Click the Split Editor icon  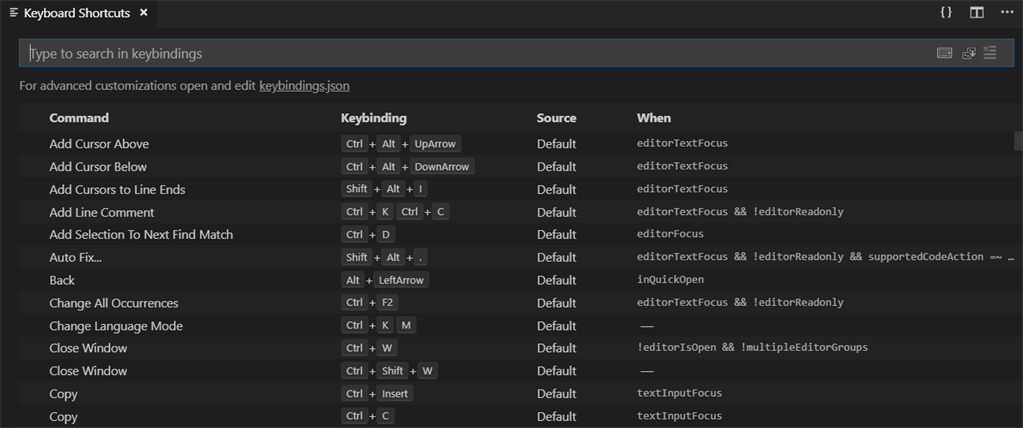coord(976,13)
